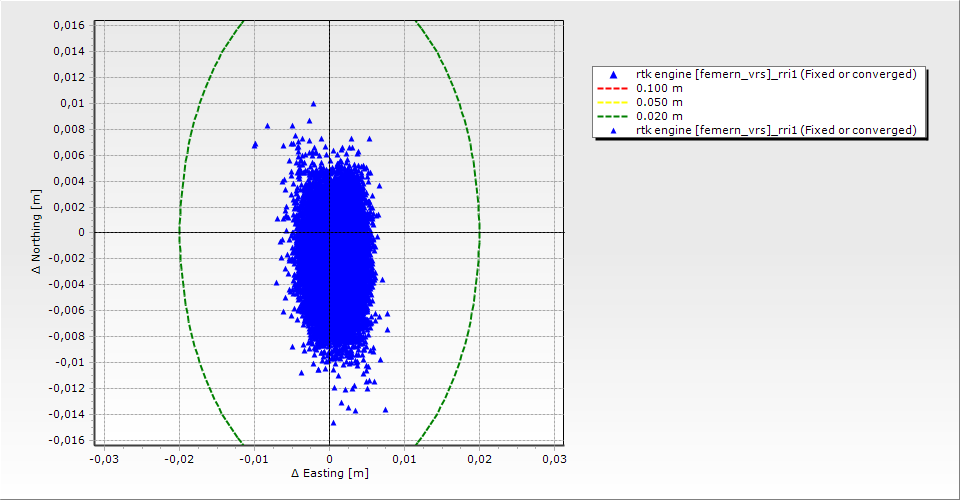Click green dashed ellipse at -0,02 Easting crossing
Viewport: 960px width, 500px height.
tap(179, 232)
